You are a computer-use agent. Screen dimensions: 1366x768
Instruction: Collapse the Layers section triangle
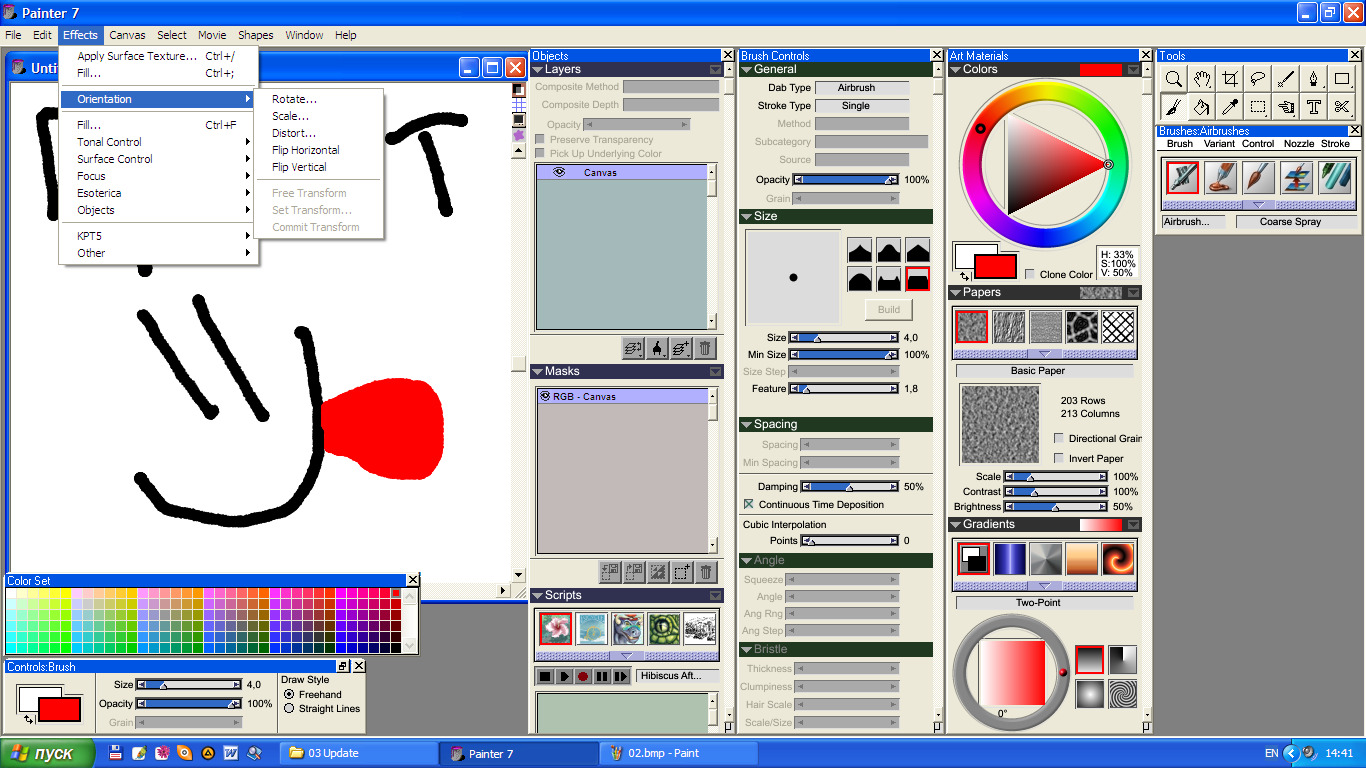(538, 70)
